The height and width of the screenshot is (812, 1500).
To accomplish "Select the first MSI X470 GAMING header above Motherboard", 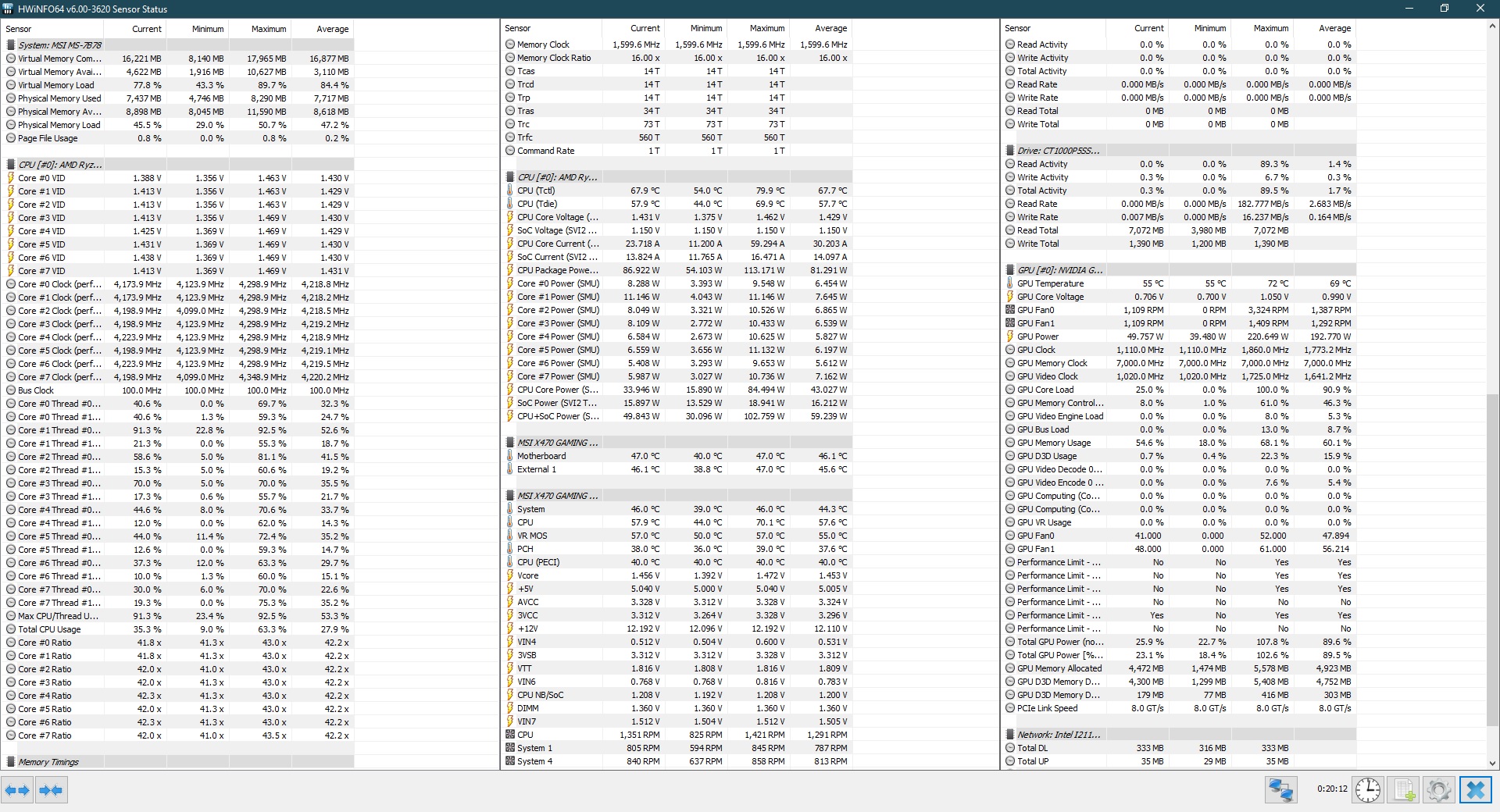I will tap(677, 443).
